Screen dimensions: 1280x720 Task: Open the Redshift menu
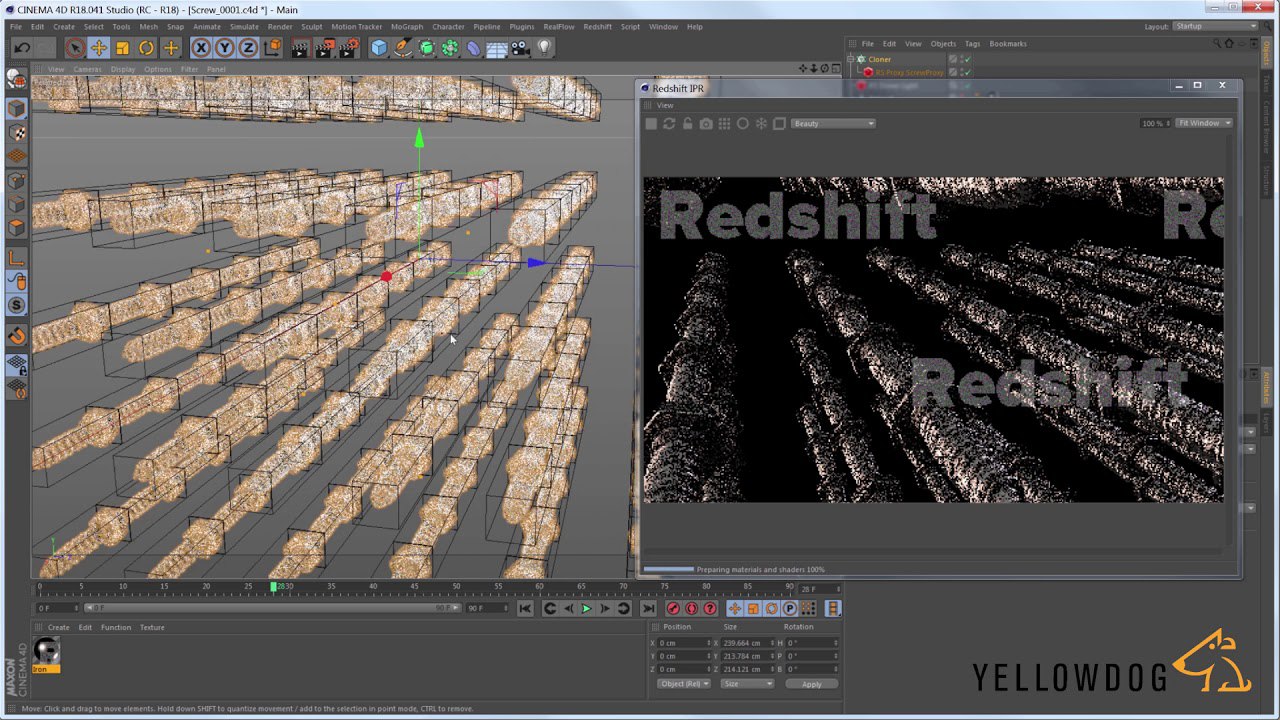pyautogui.click(x=597, y=26)
